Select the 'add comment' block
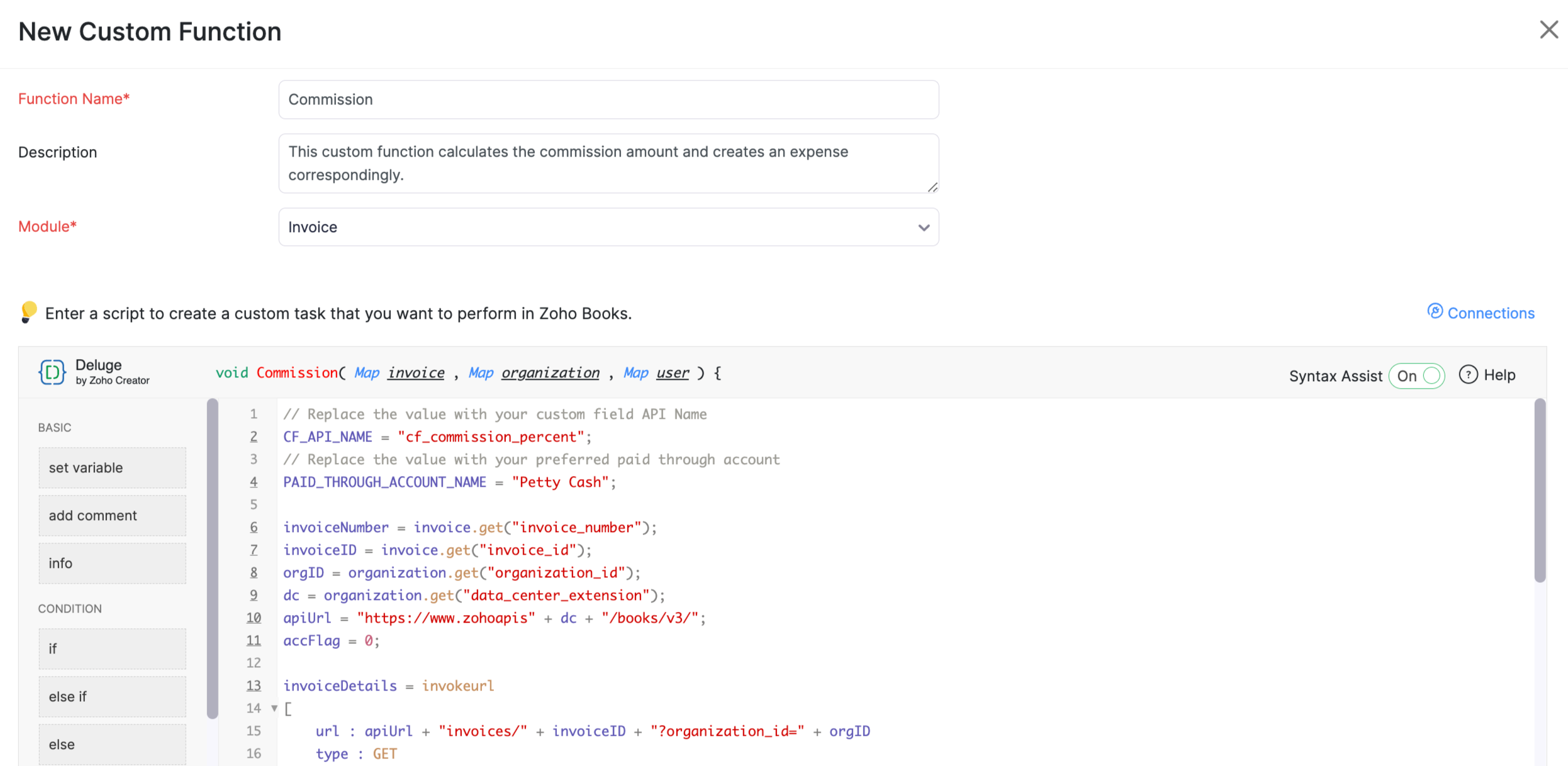The image size is (1568, 766). (x=112, y=516)
